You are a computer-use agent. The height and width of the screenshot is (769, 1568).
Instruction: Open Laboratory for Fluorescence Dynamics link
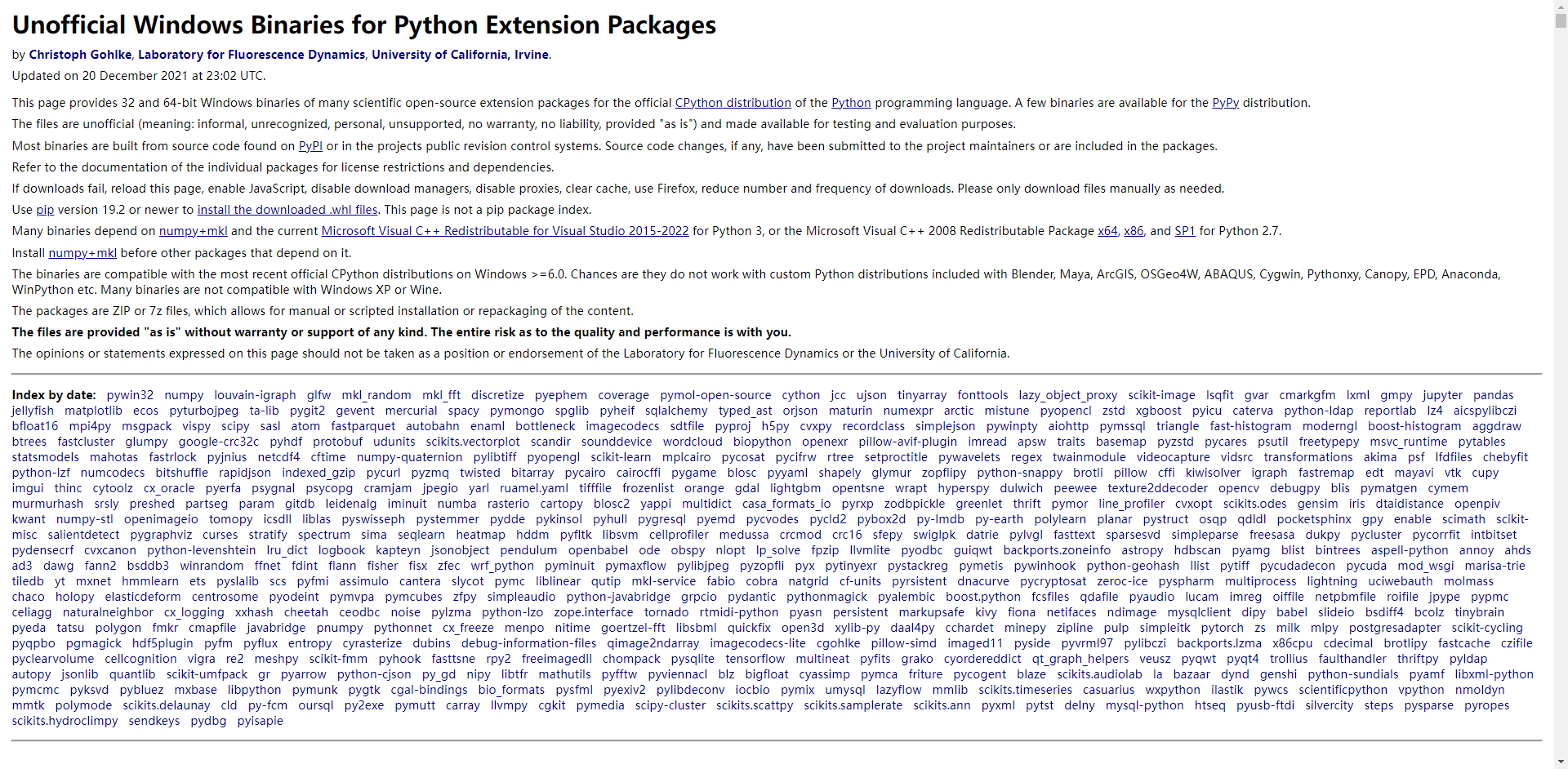pos(252,55)
